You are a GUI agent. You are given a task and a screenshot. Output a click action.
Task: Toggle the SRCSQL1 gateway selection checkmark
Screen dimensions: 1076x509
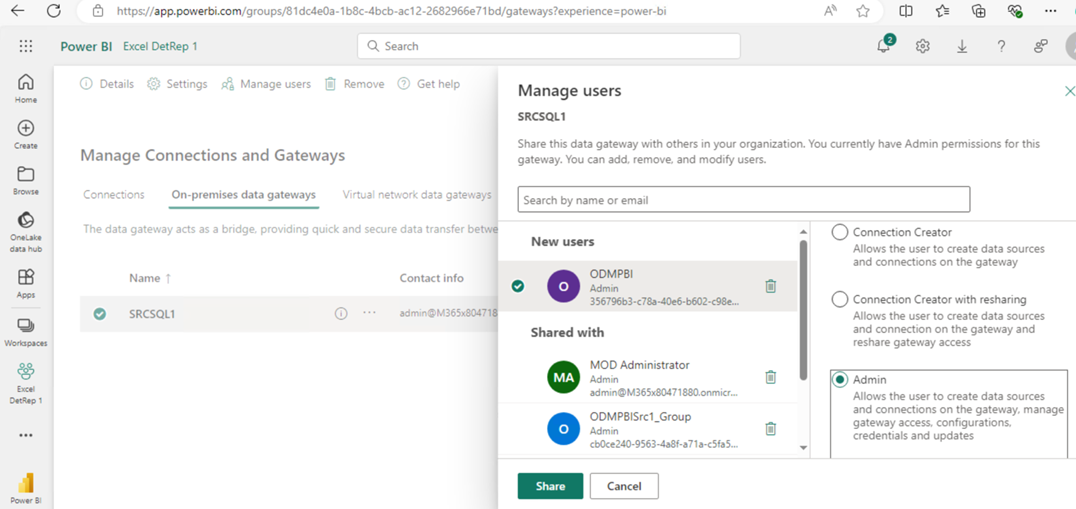100,313
